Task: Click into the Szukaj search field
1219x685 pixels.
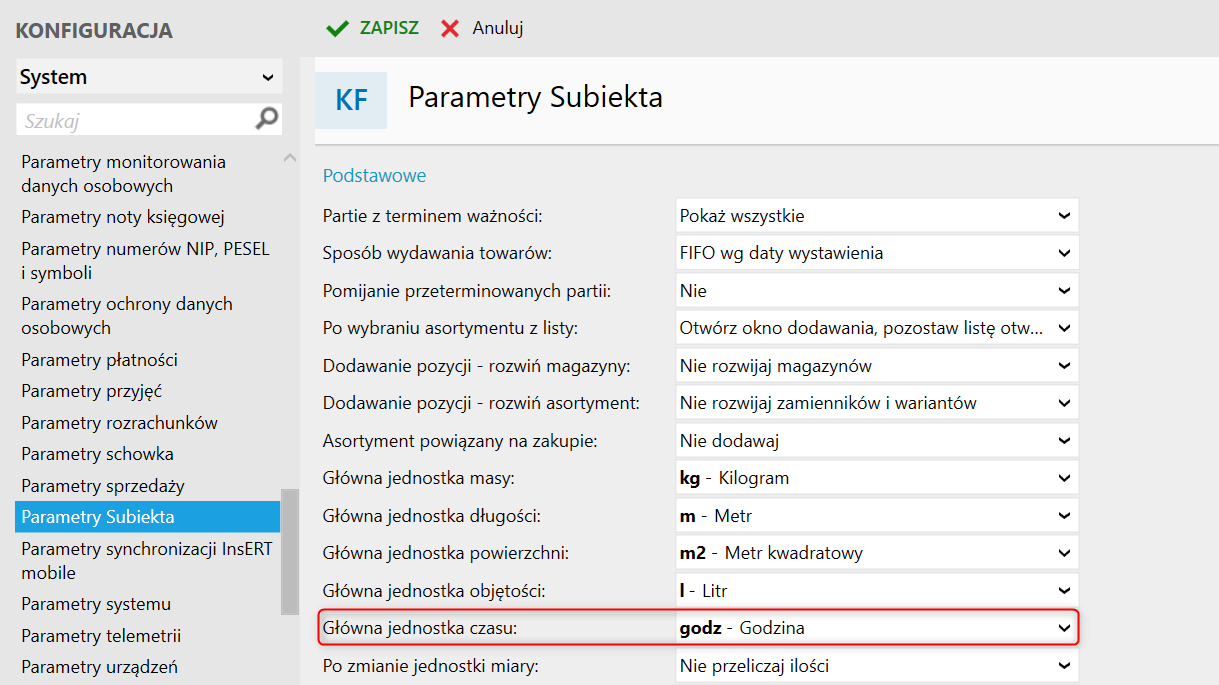Action: click(x=135, y=121)
